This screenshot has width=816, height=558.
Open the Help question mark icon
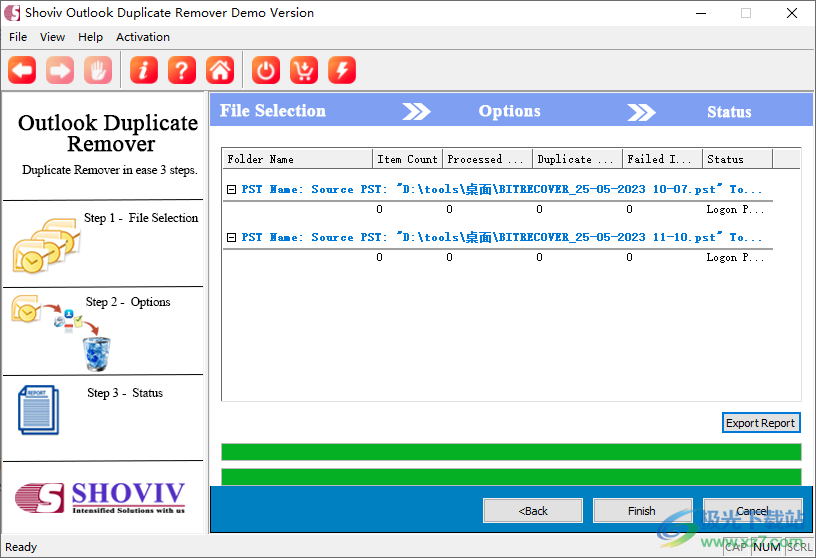point(182,70)
